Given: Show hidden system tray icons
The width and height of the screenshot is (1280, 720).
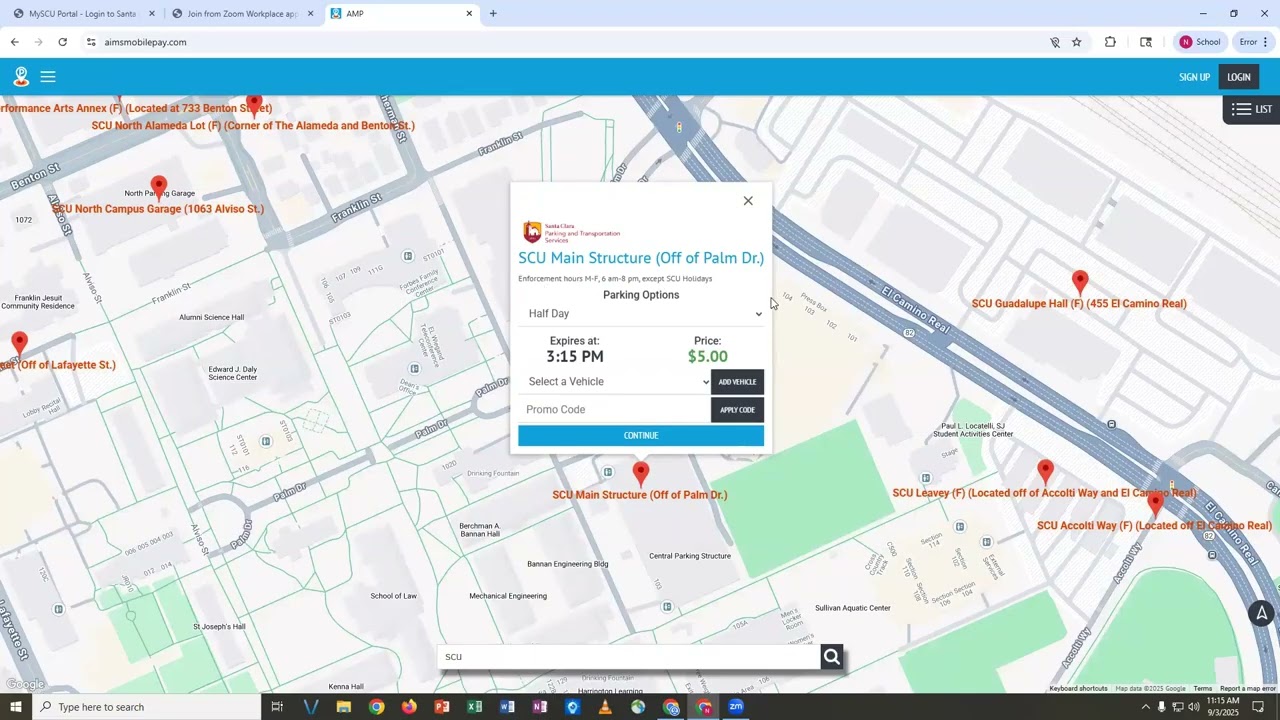Looking at the screenshot, I should [1145, 707].
